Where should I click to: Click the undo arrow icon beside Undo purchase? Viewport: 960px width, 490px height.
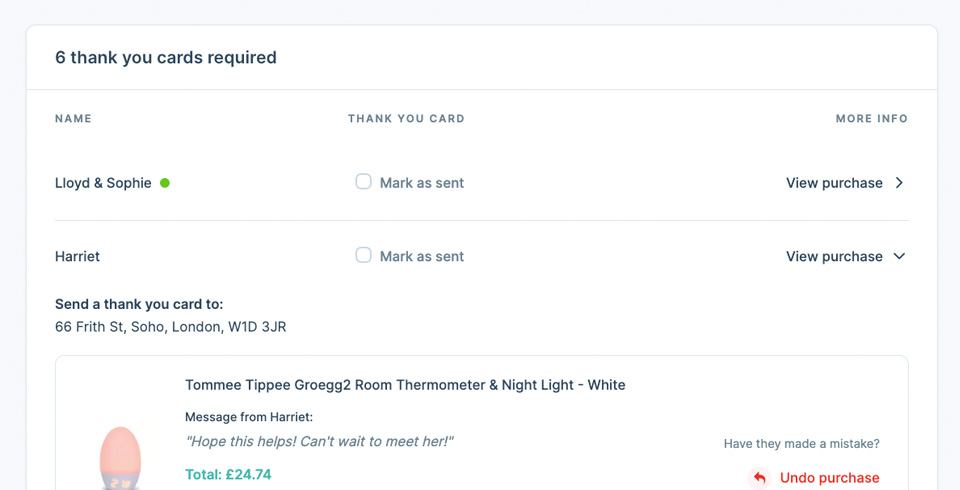pos(760,478)
